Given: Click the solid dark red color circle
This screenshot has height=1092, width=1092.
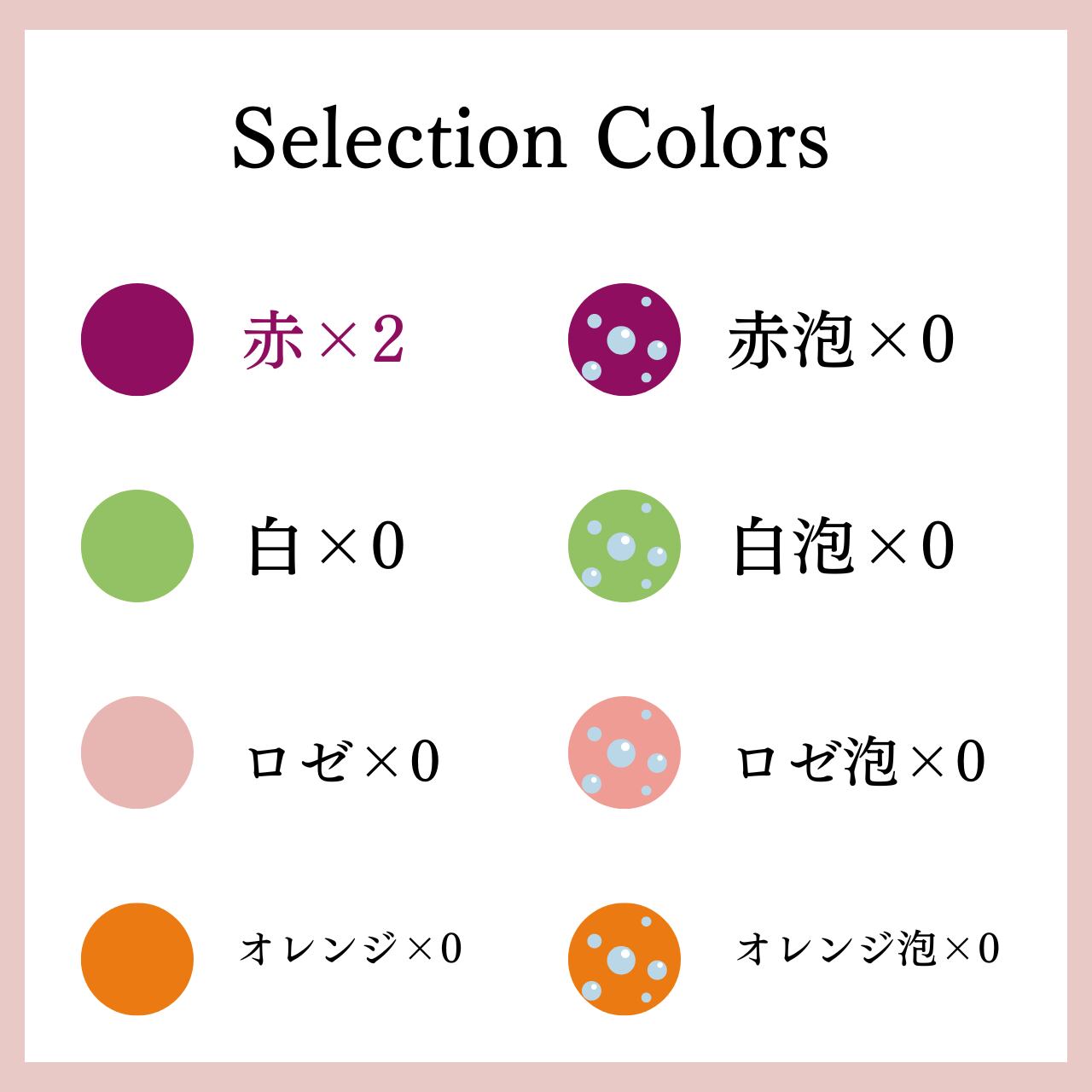Looking at the screenshot, I should [x=137, y=340].
